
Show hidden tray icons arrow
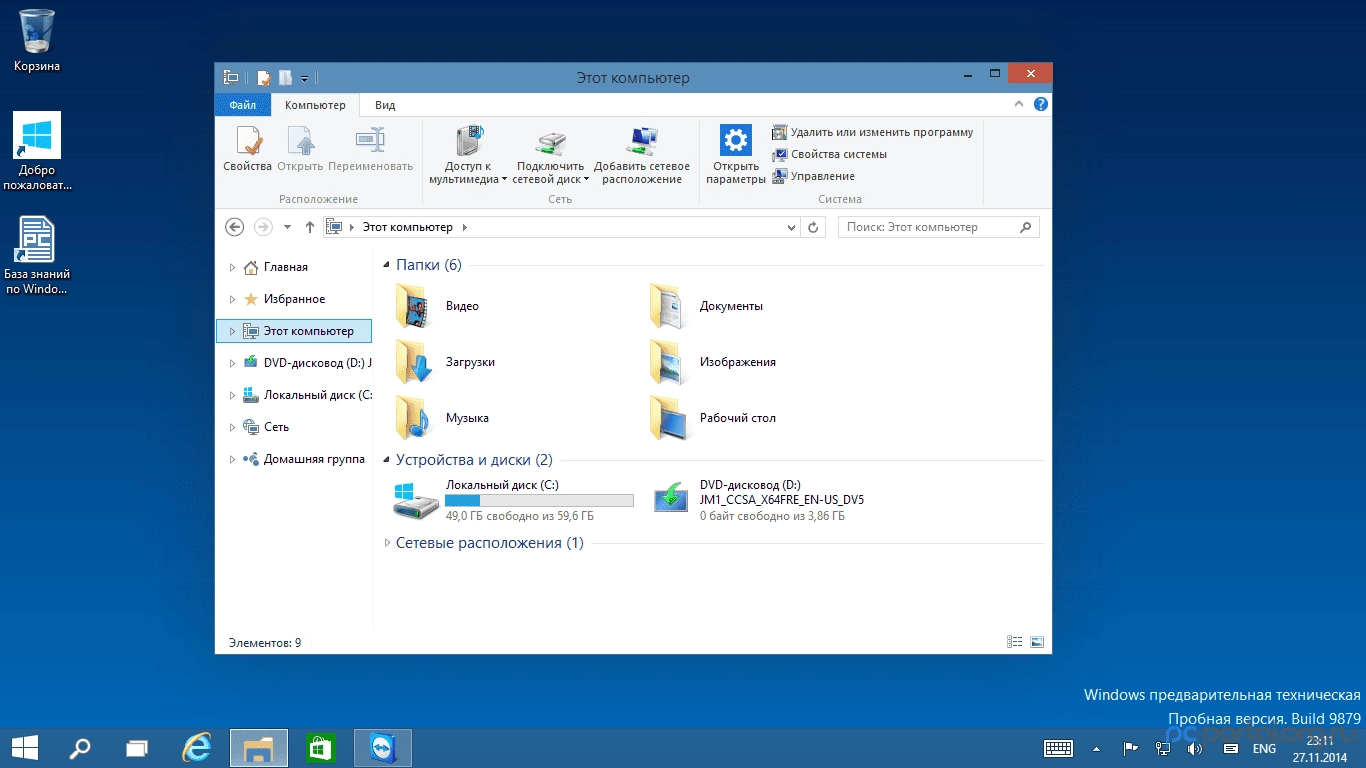[1097, 749]
